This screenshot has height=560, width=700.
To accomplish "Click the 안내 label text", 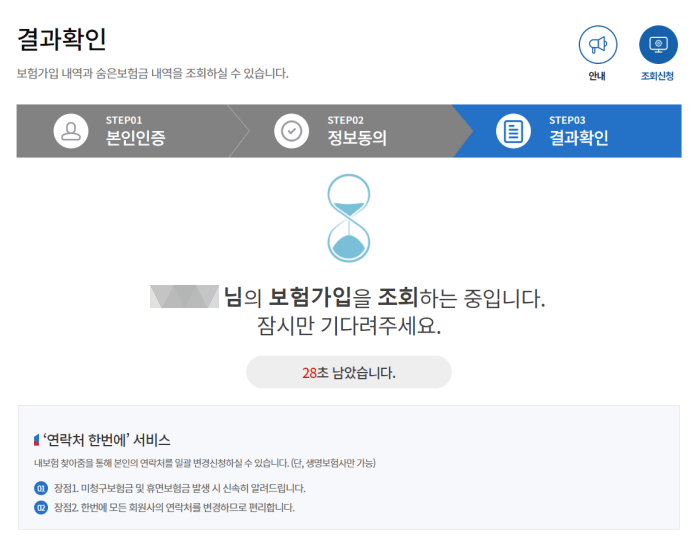I will [597, 76].
